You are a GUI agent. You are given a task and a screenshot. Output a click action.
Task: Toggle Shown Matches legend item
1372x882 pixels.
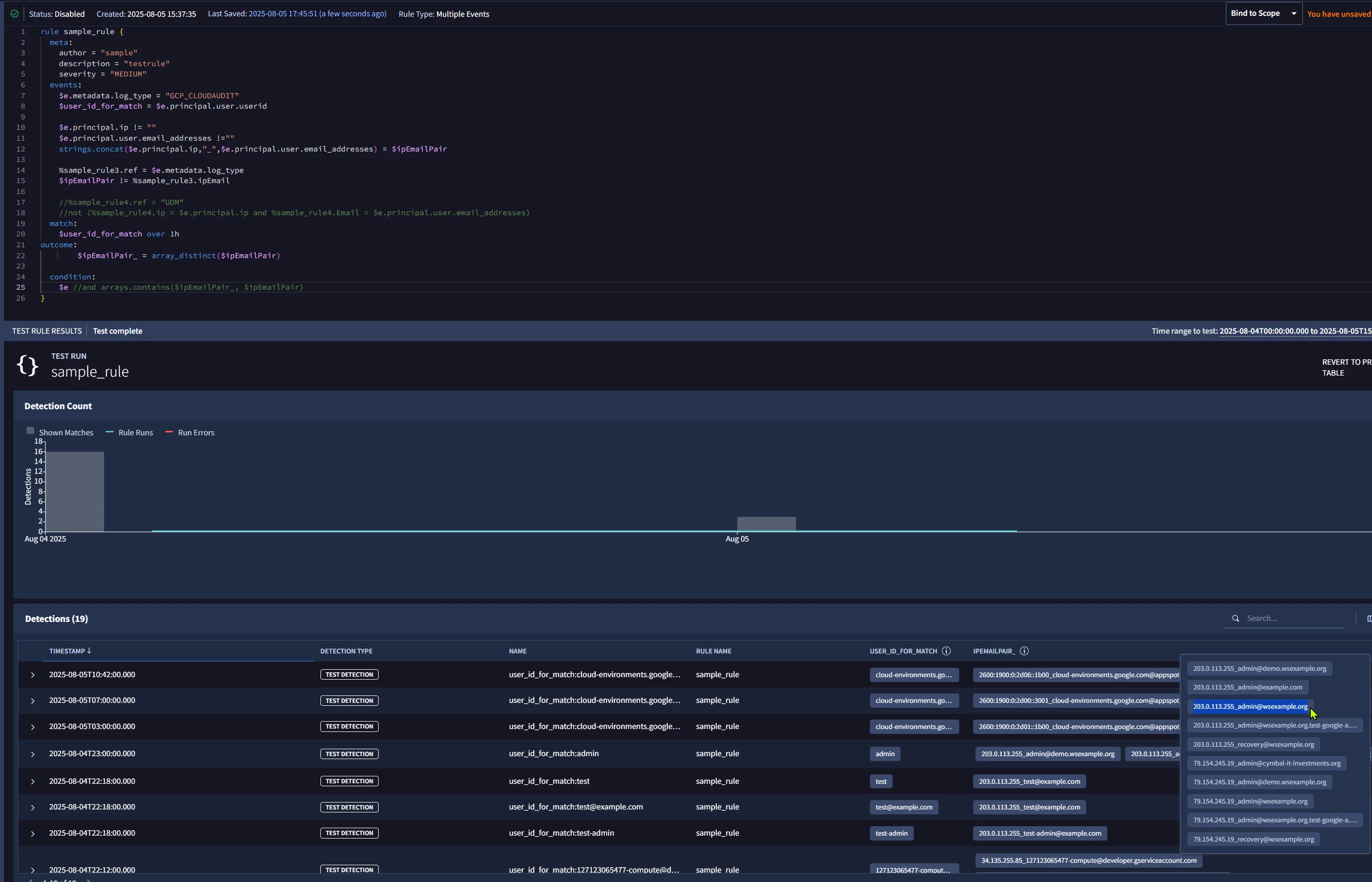(60, 432)
